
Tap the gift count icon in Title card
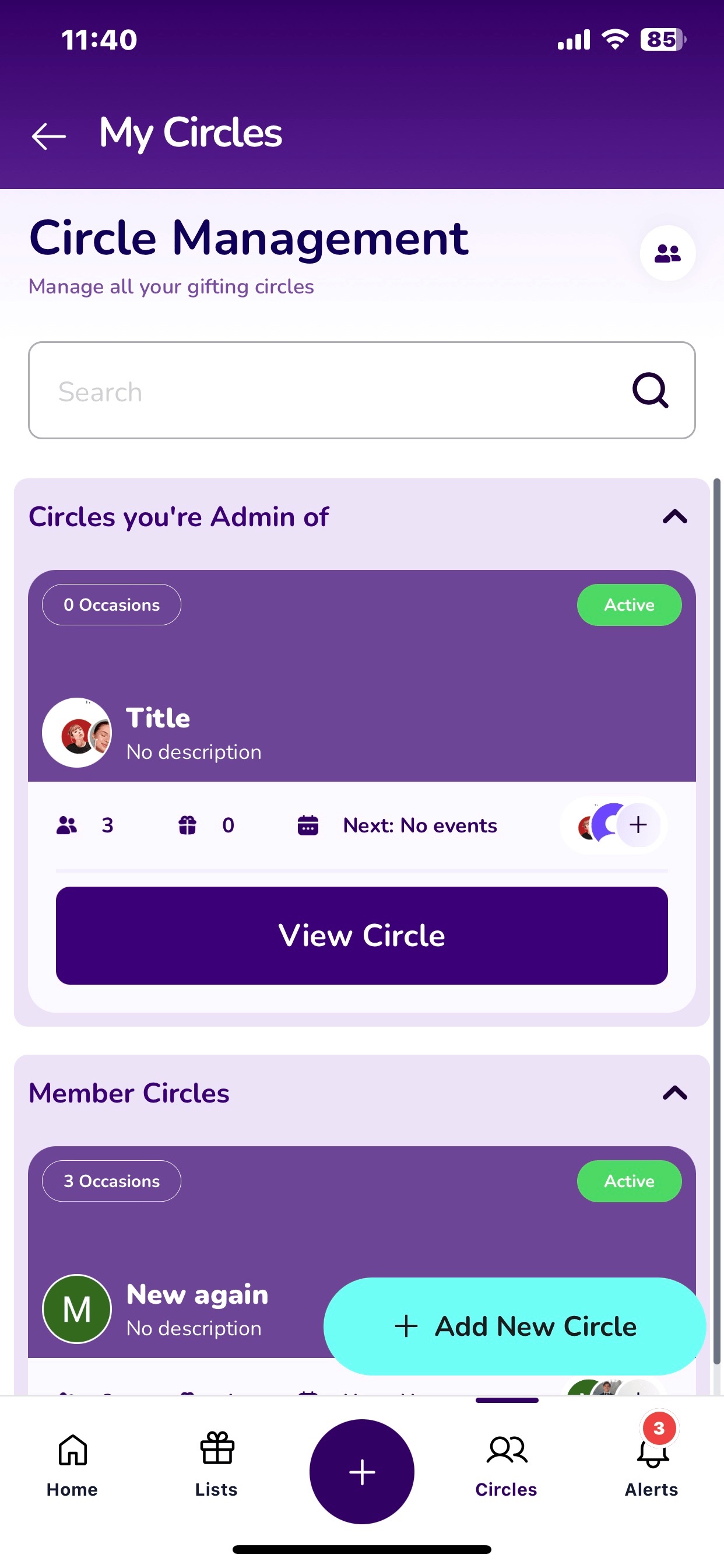[x=187, y=825]
